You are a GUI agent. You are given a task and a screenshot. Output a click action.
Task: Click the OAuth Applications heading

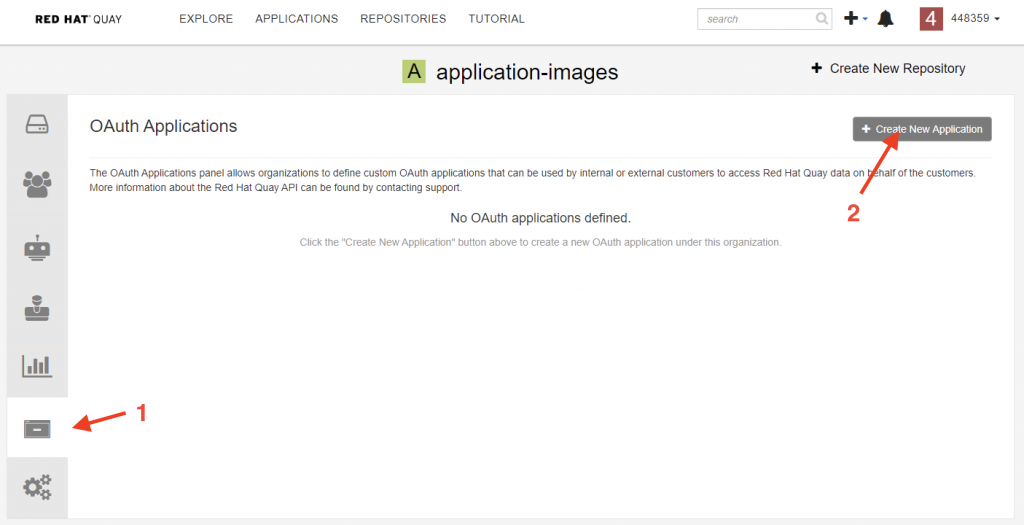[163, 126]
